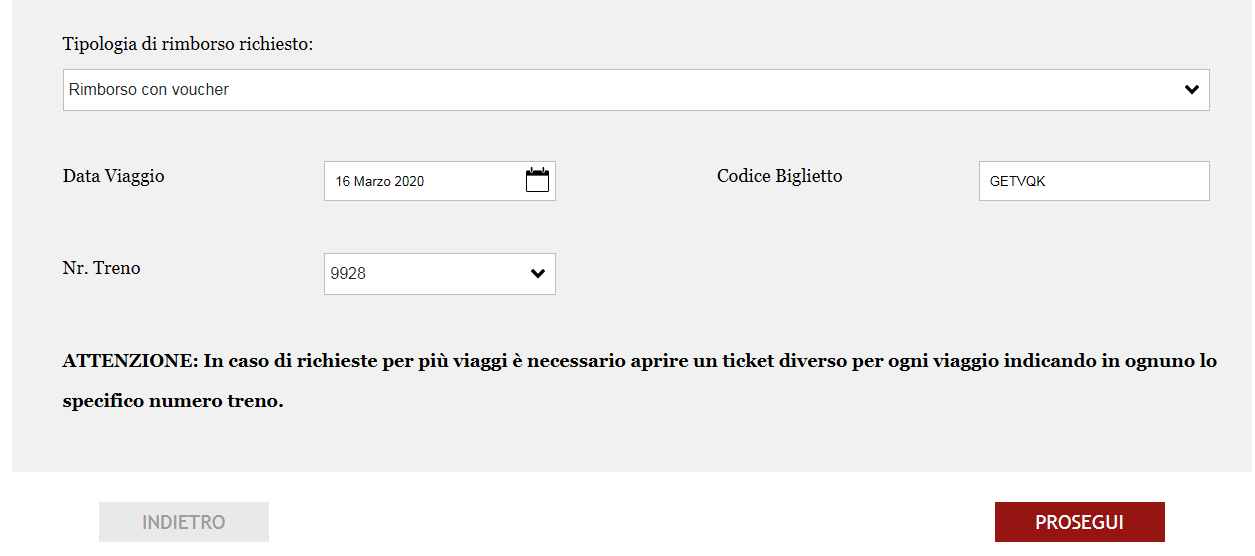Focus the Codice Biglietto field with GETVQK
Image resolution: width=1255 pixels, height=556 pixels.
pos(1094,181)
